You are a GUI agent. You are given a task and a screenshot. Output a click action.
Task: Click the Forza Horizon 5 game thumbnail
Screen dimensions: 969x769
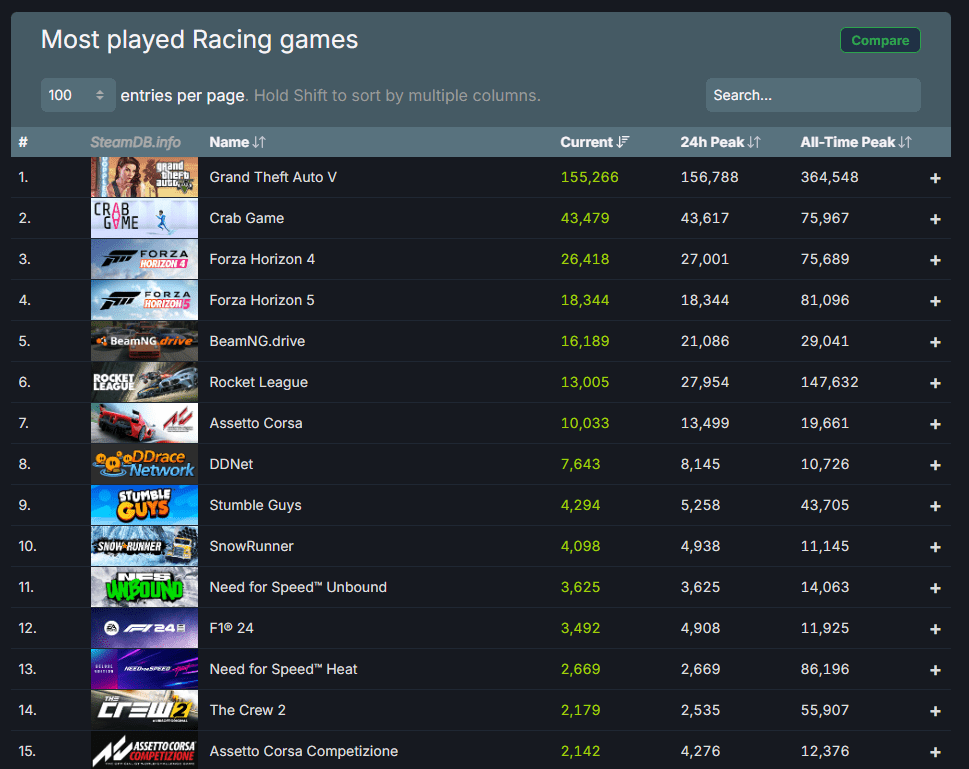tap(144, 300)
